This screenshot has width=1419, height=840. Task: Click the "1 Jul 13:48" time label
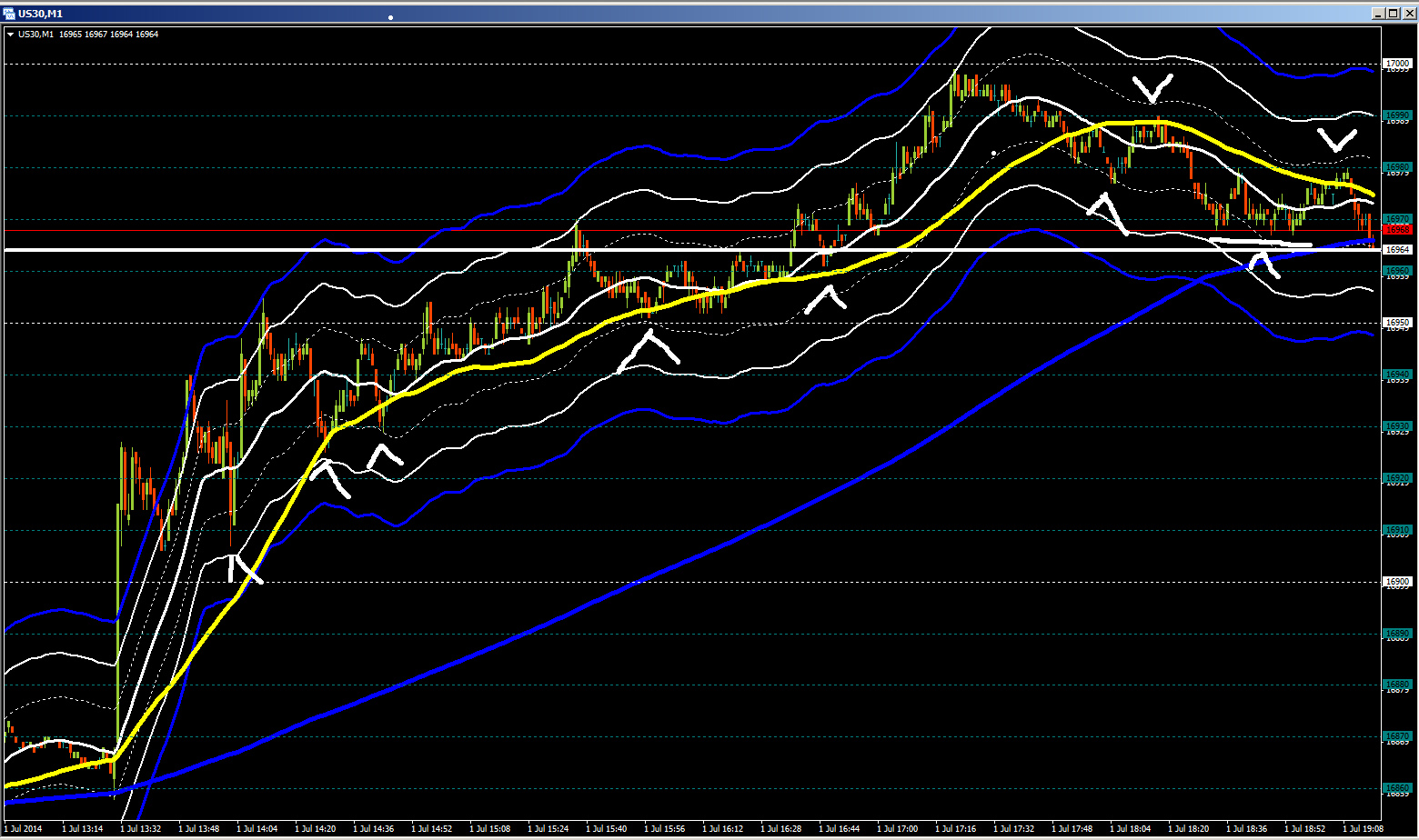[x=198, y=829]
